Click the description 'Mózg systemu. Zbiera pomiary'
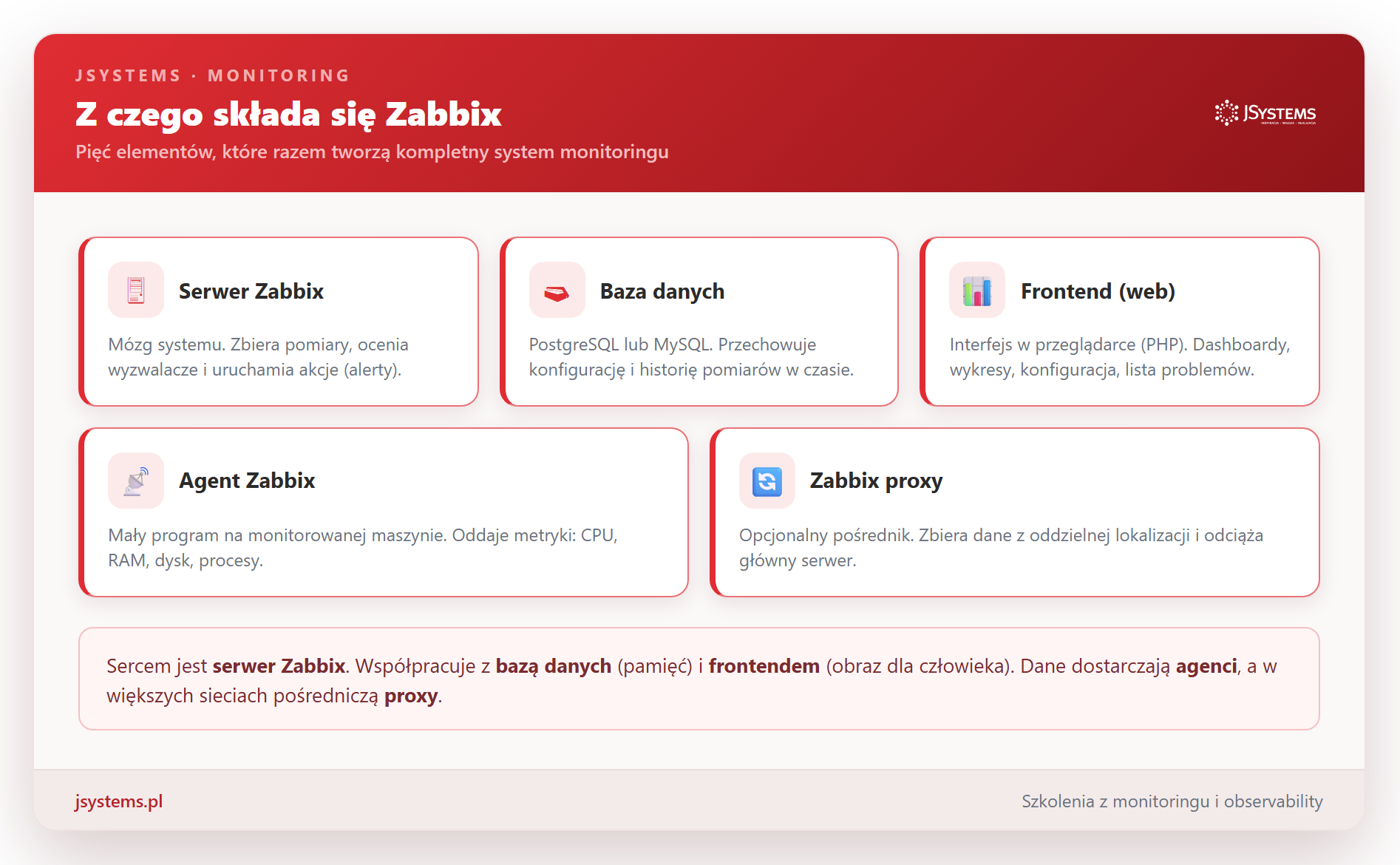Screen dimensions: 1400x865 click(258, 357)
